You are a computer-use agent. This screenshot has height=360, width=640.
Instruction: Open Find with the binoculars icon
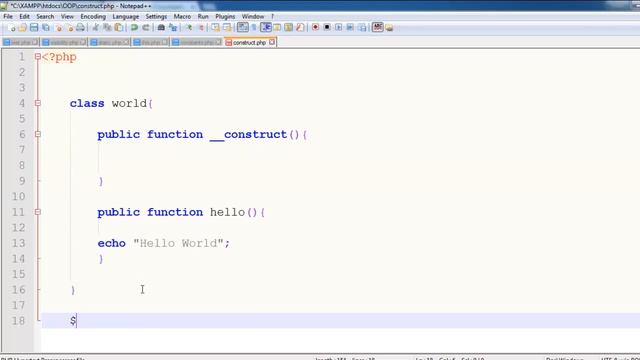[x=161, y=27]
